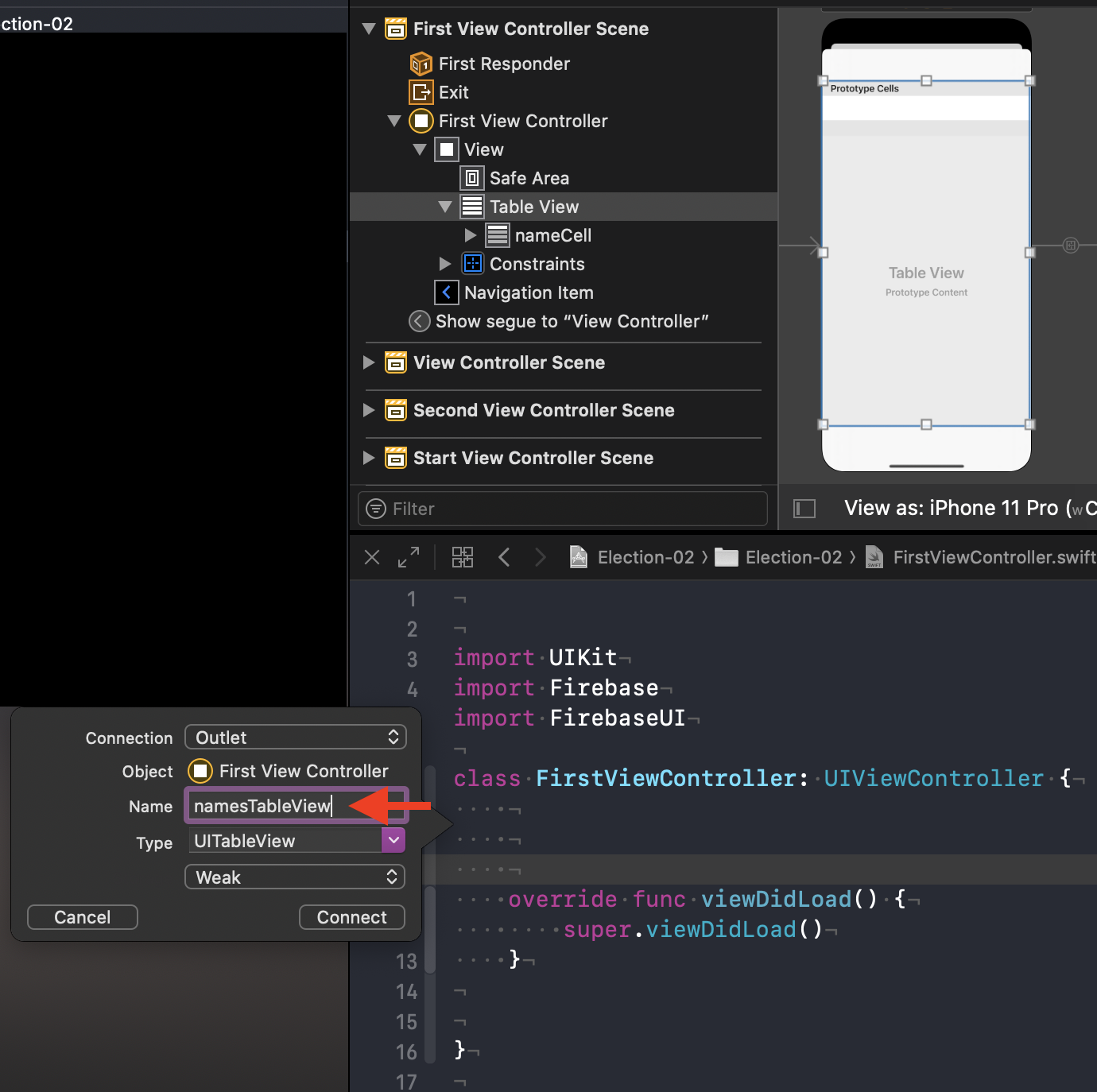Select the Safe Area row
This screenshot has width=1097, height=1092.
[x=529, y=178]
